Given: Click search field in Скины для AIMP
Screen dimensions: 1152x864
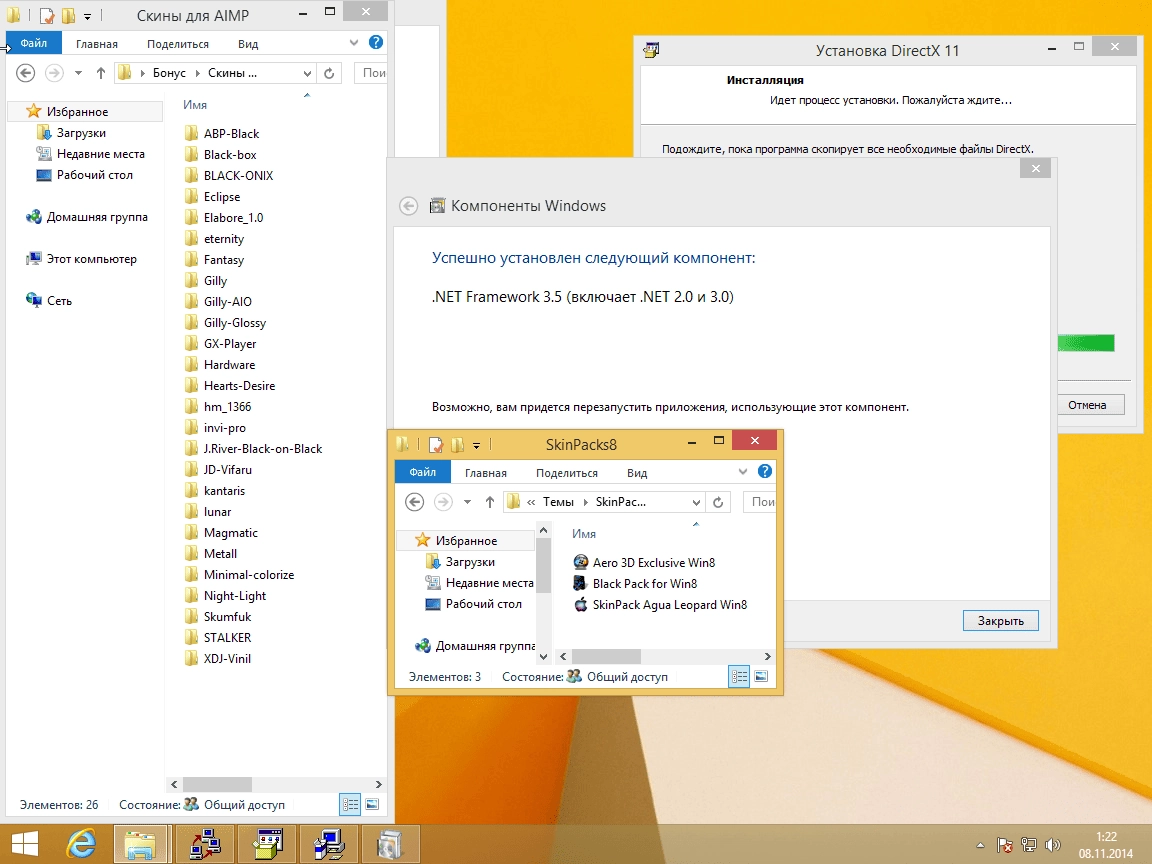Looking at the screenshot, I should point(371,73).
